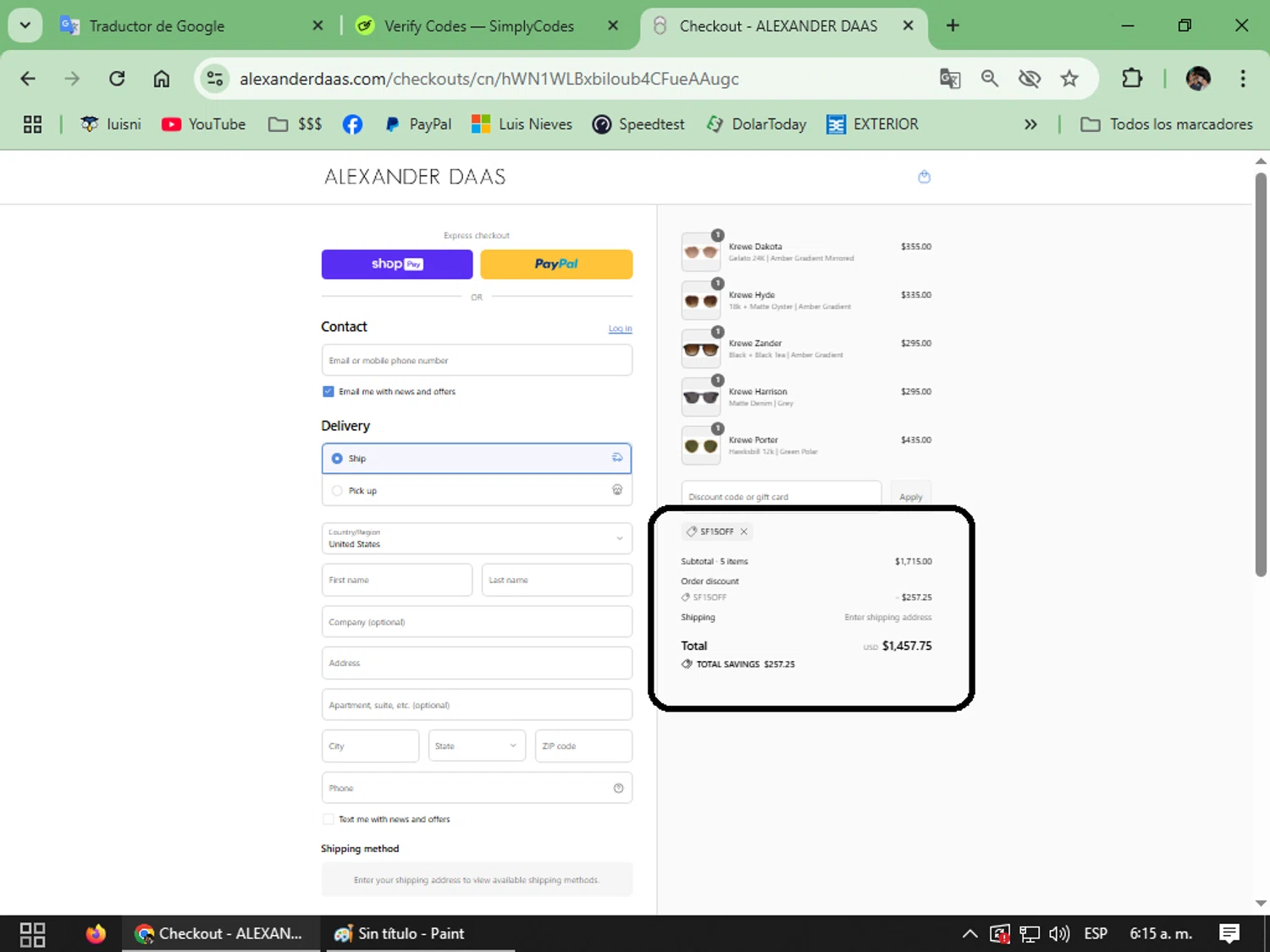Click the Log in link
The width and height of the screenshot is (1270, 952).
[x=620, y=328]
